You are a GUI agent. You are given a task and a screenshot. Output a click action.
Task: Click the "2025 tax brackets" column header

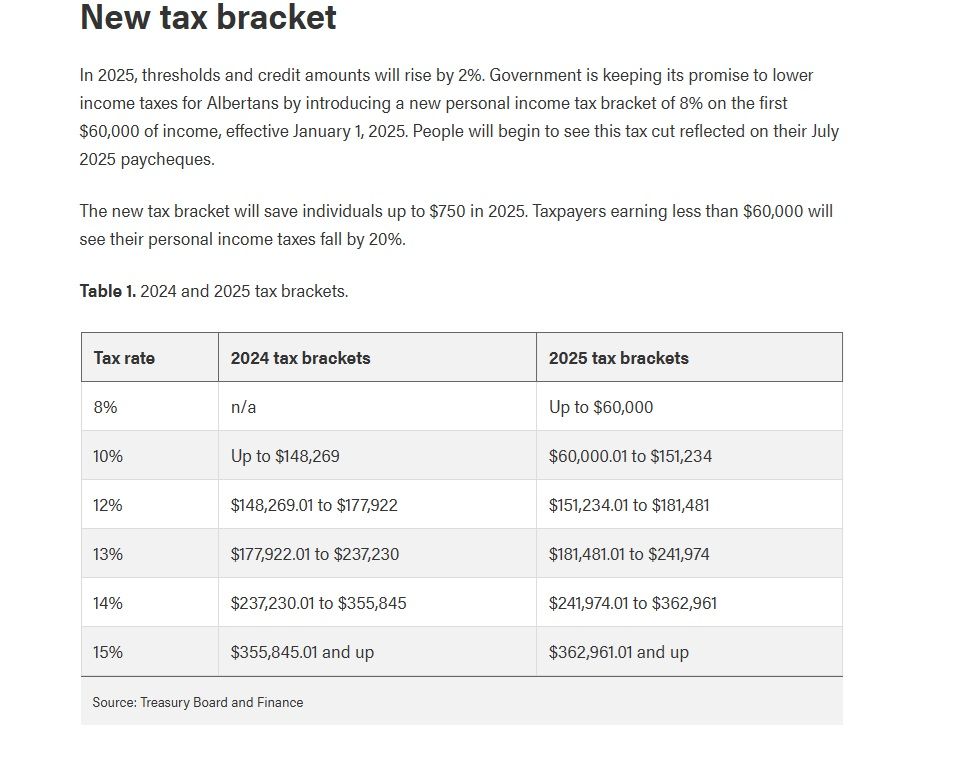pyautogui.click(x=618, y=358)
